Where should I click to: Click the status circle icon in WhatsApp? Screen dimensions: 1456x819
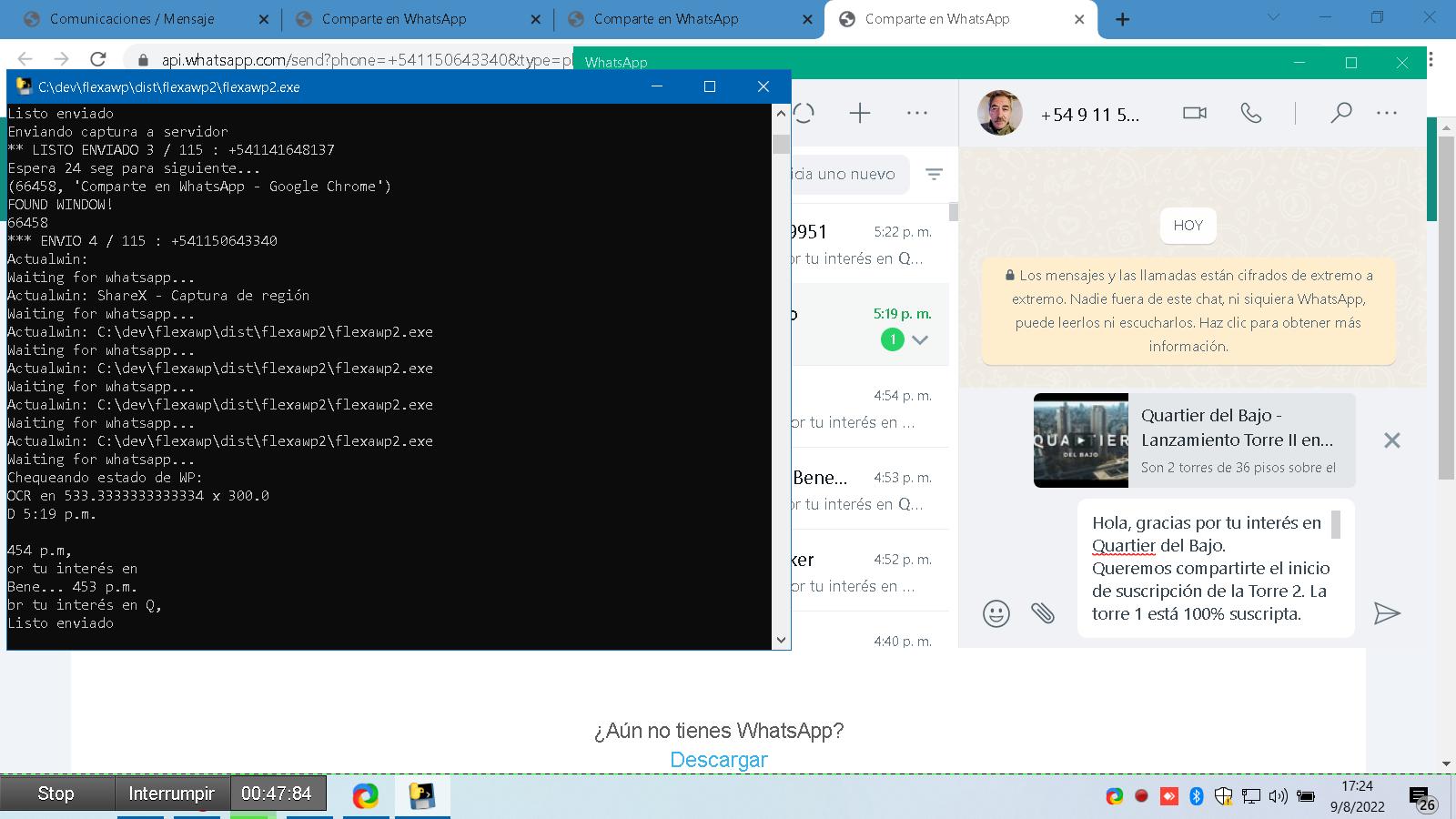(804, 113)
